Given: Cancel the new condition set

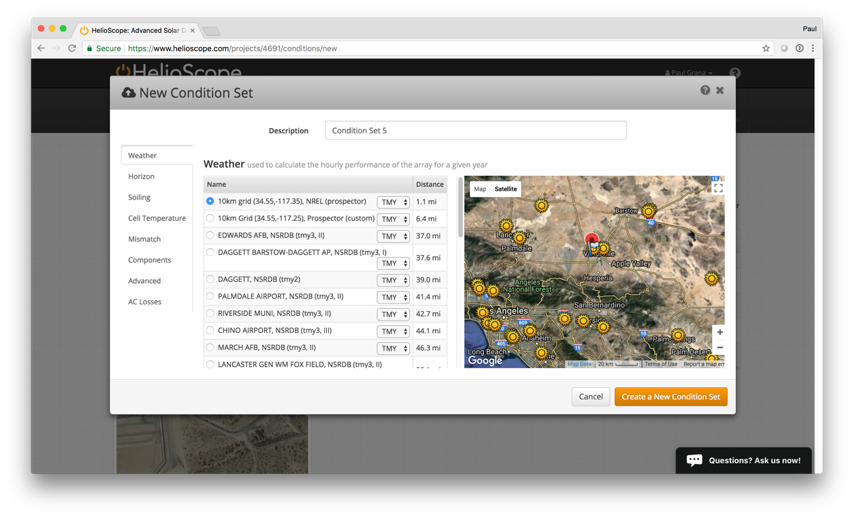Looking at the screenshot, I should (590, 397).
